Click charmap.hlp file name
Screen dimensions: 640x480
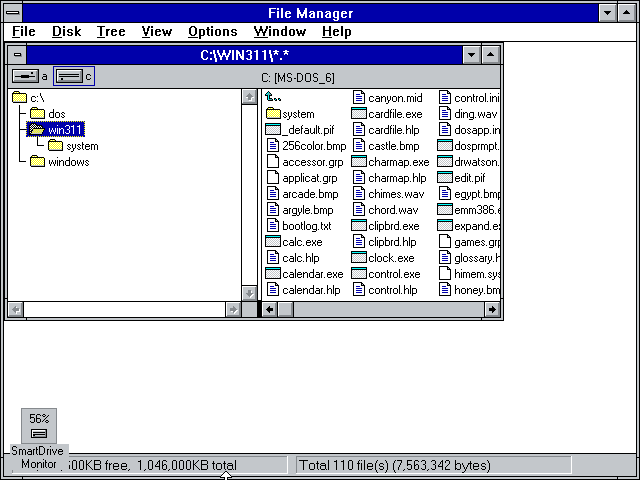397,178
